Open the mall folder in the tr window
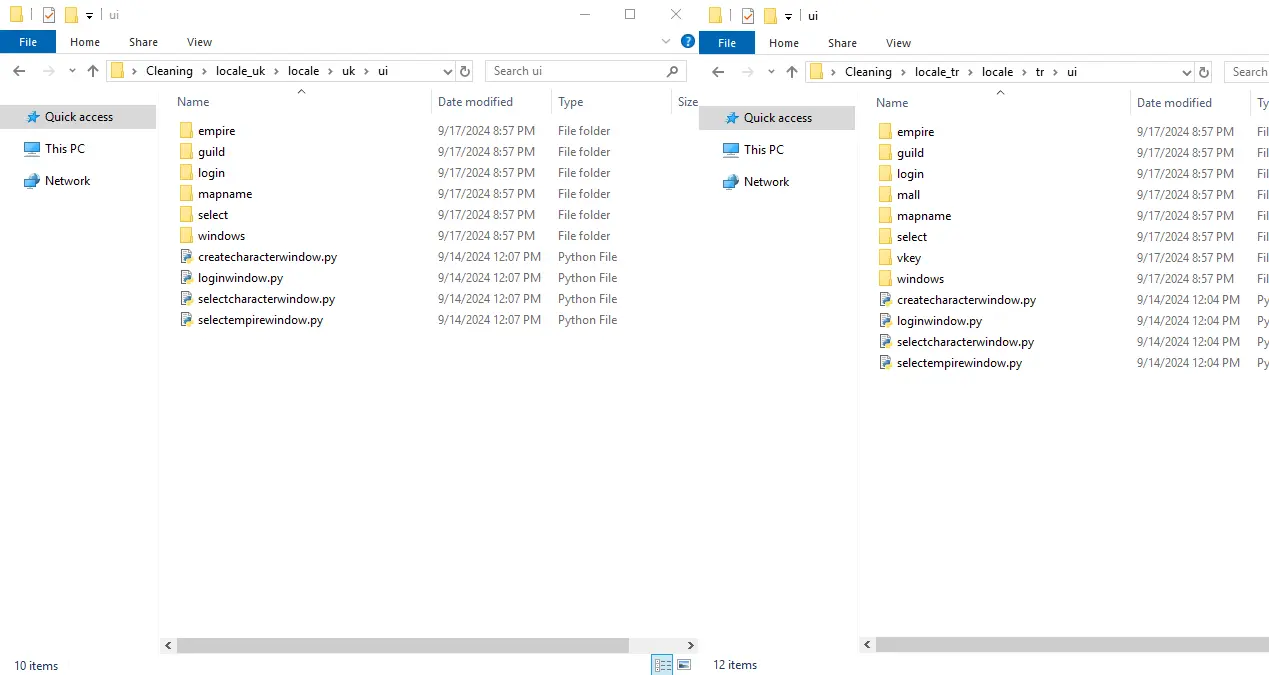The width and height of the screenshot is (1269, 675). click(x=908, y=195)
